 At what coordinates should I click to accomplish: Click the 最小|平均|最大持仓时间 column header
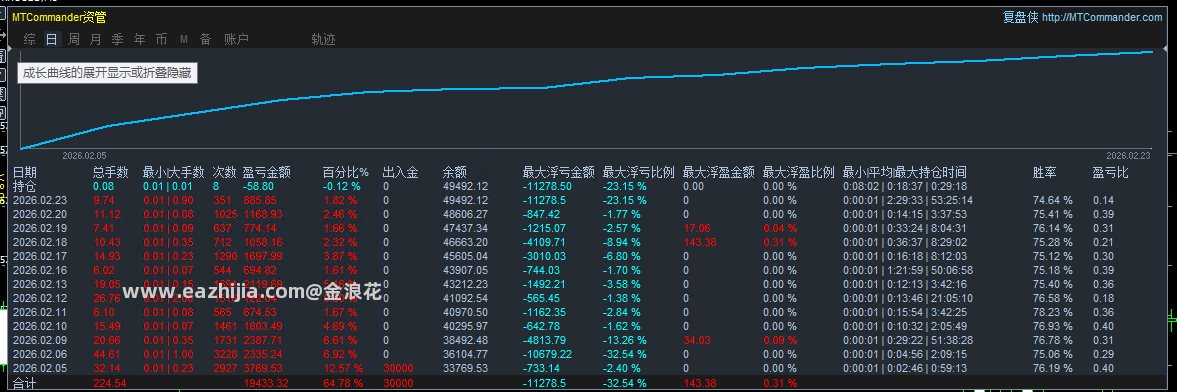[x=905, y=173]
